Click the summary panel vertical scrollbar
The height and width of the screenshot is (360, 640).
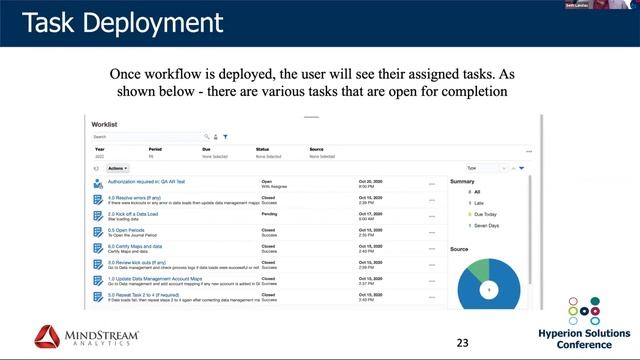(530, 230)
